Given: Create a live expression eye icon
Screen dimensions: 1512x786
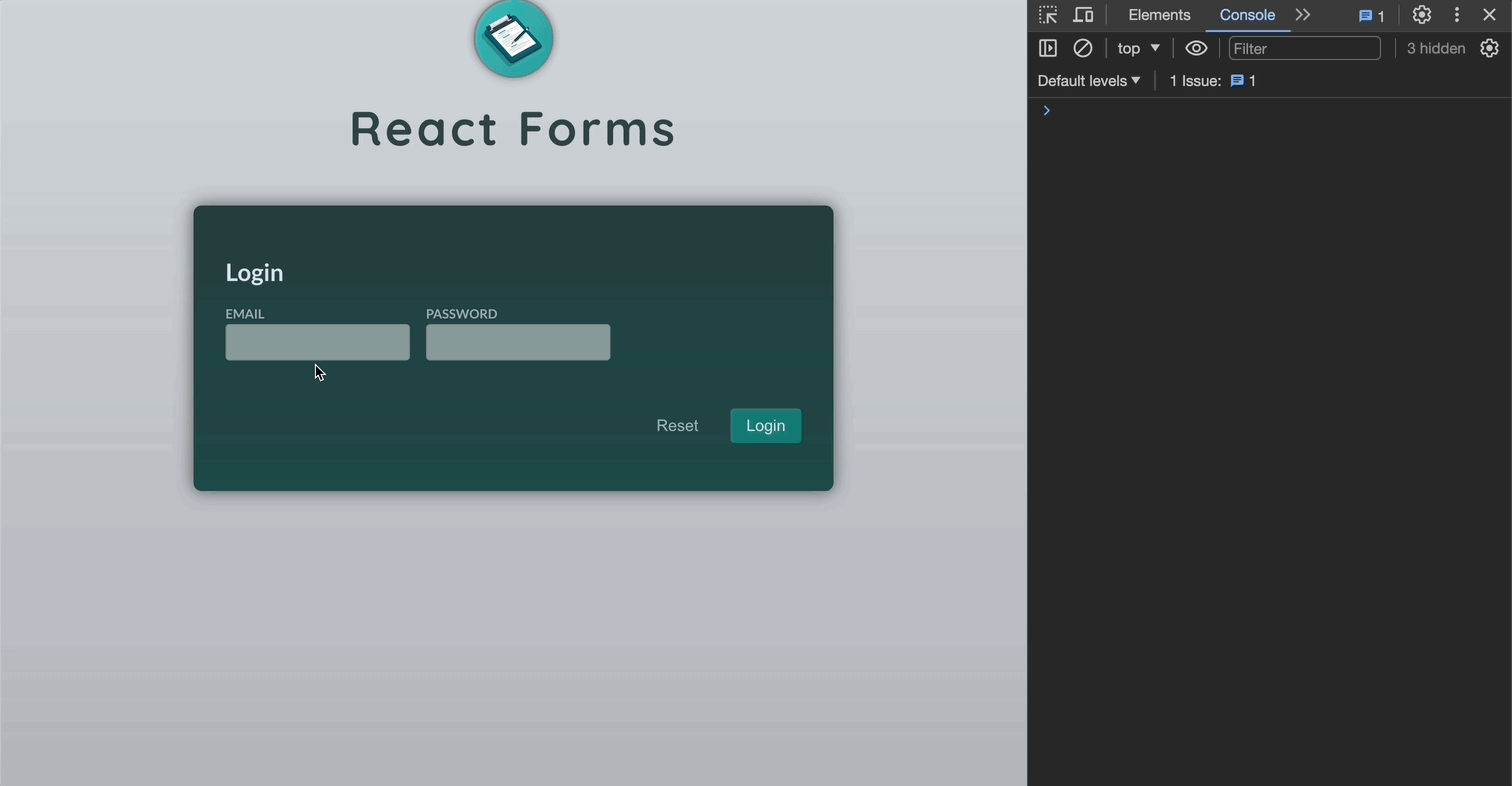Looking at the screenshot, I should point(1196,48).
